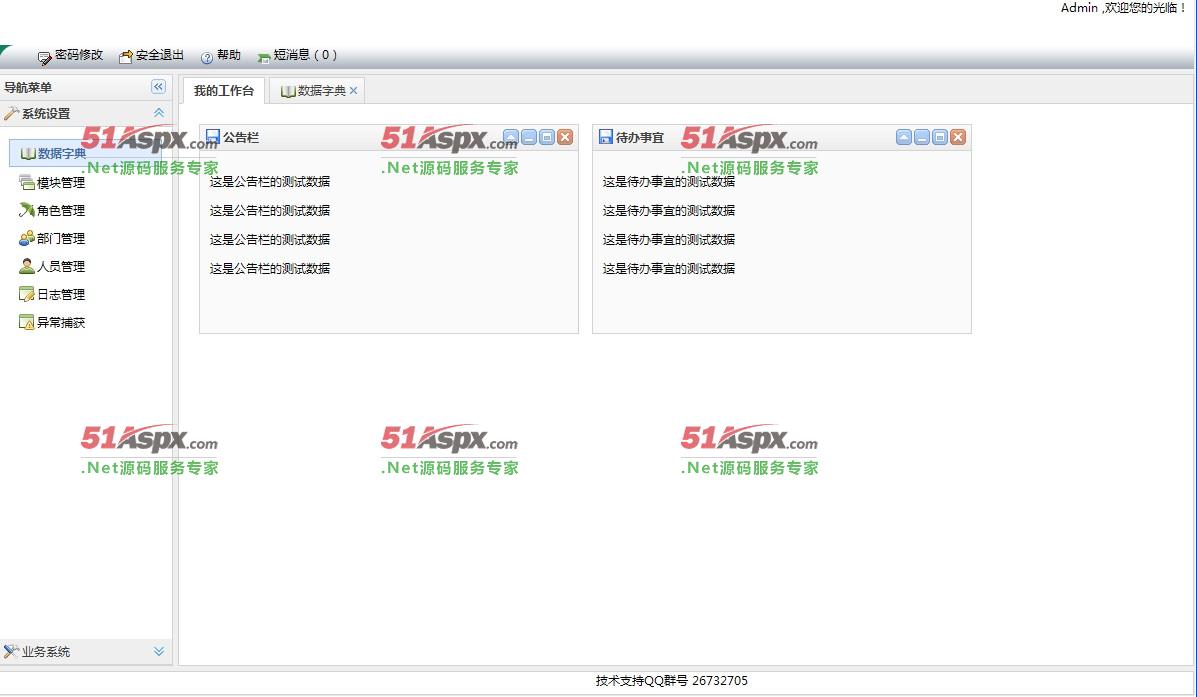Click the 业务系统 tools icon
Viewport: 1197px width, 697px height.
click(11, 651)
